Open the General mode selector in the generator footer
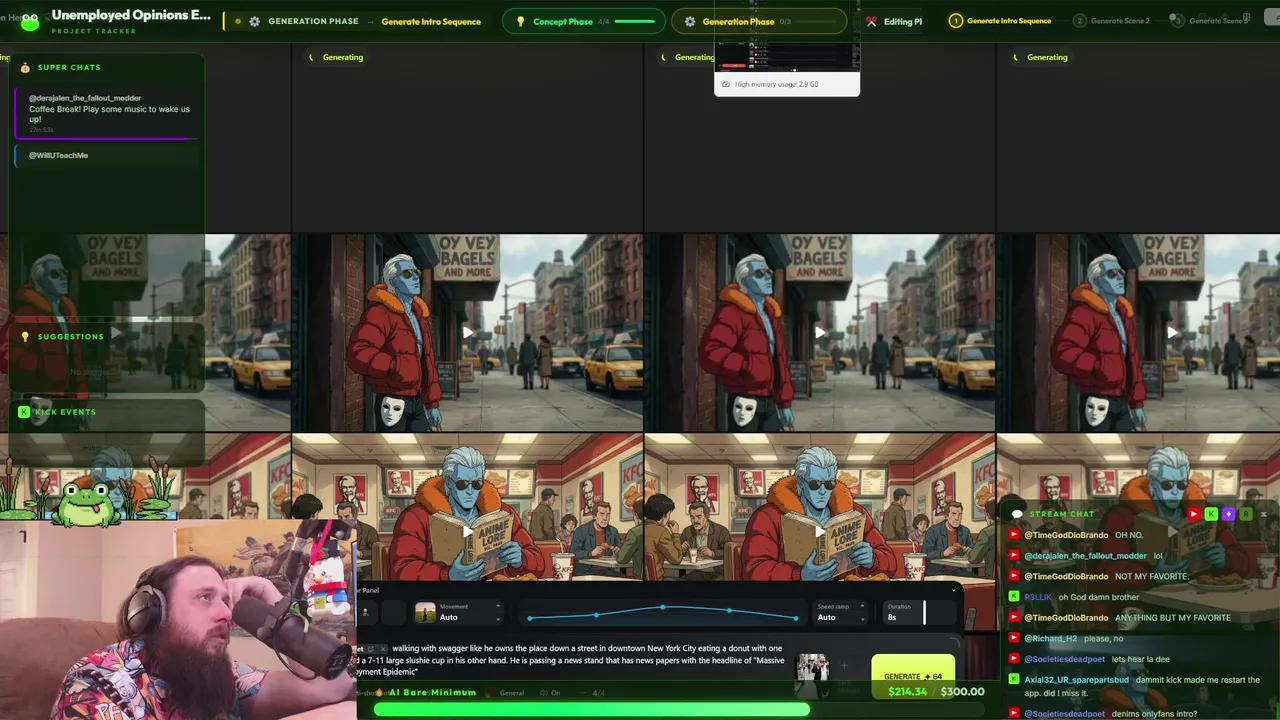Viewport: 1280px width, 720px height. tap(511, 693)
